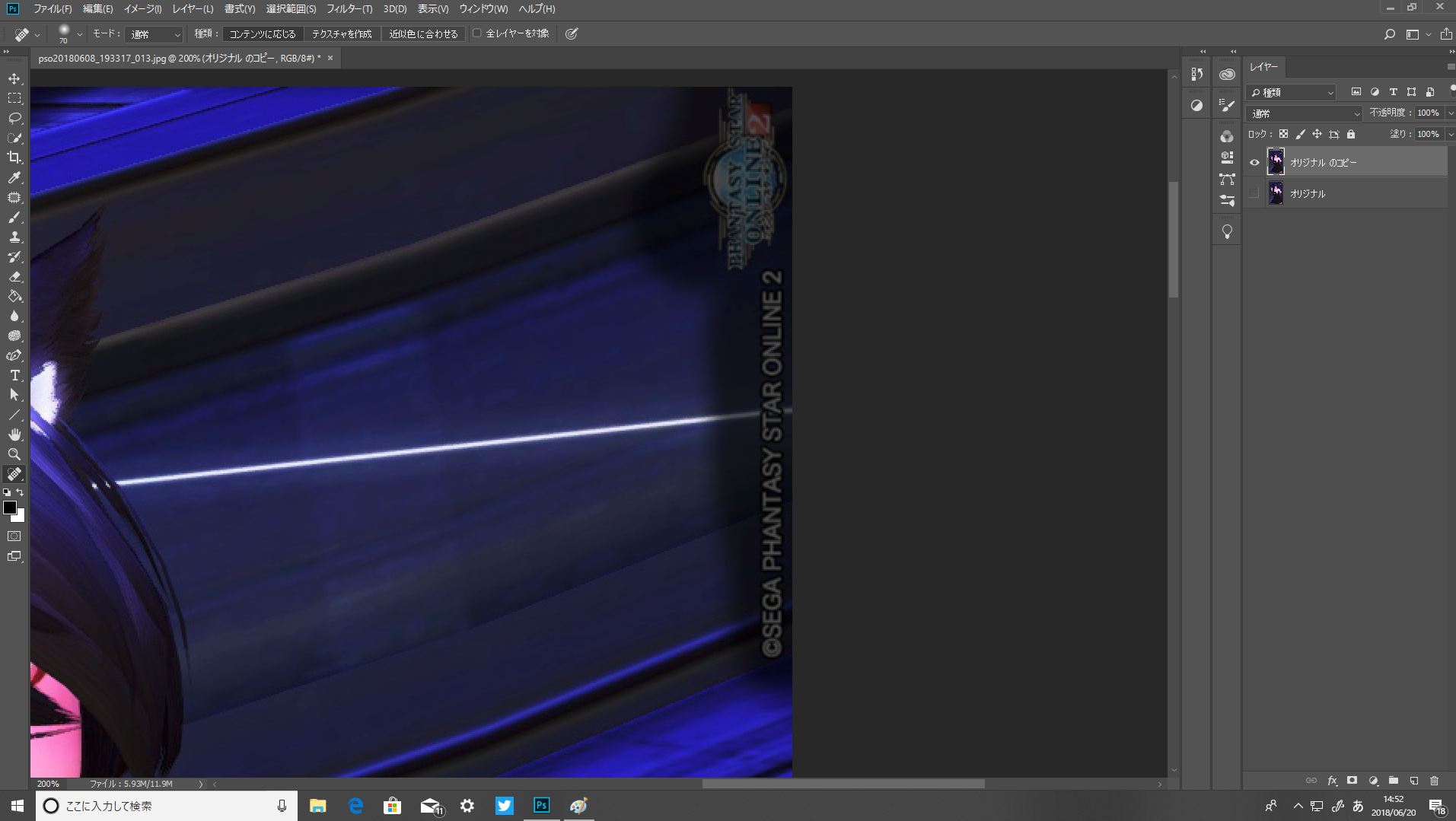Select the Quick Selection tool

(x=14, y=138)
